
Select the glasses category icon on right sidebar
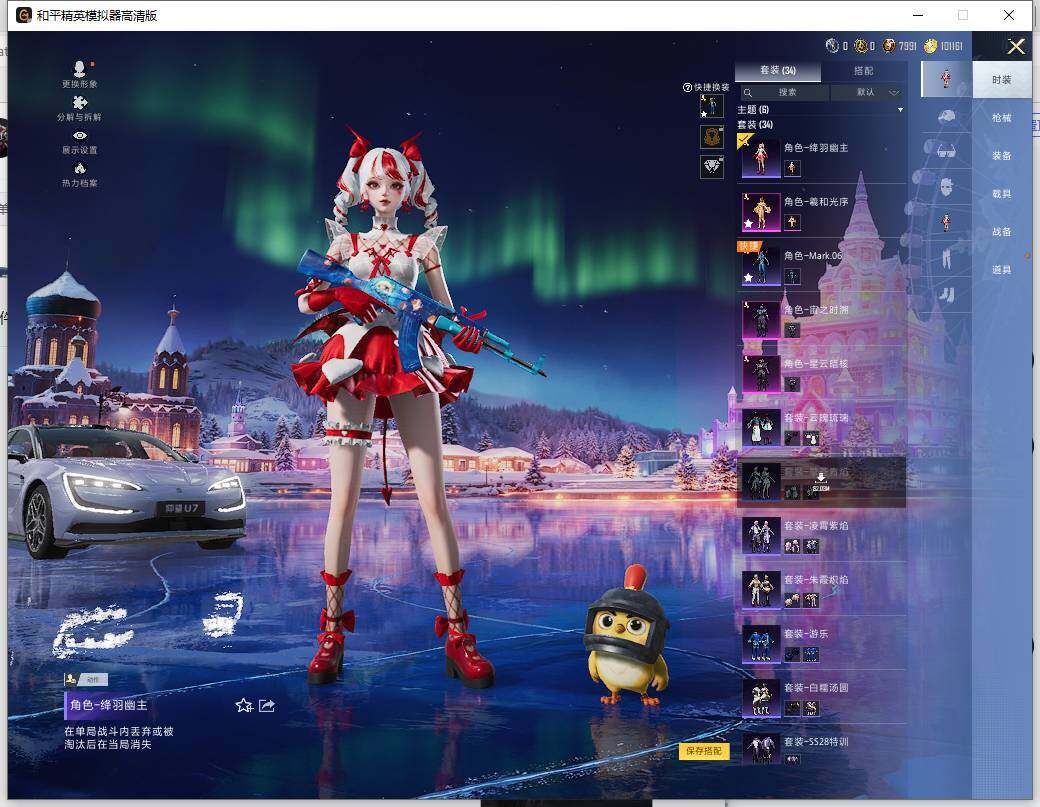tap(944, 152)
